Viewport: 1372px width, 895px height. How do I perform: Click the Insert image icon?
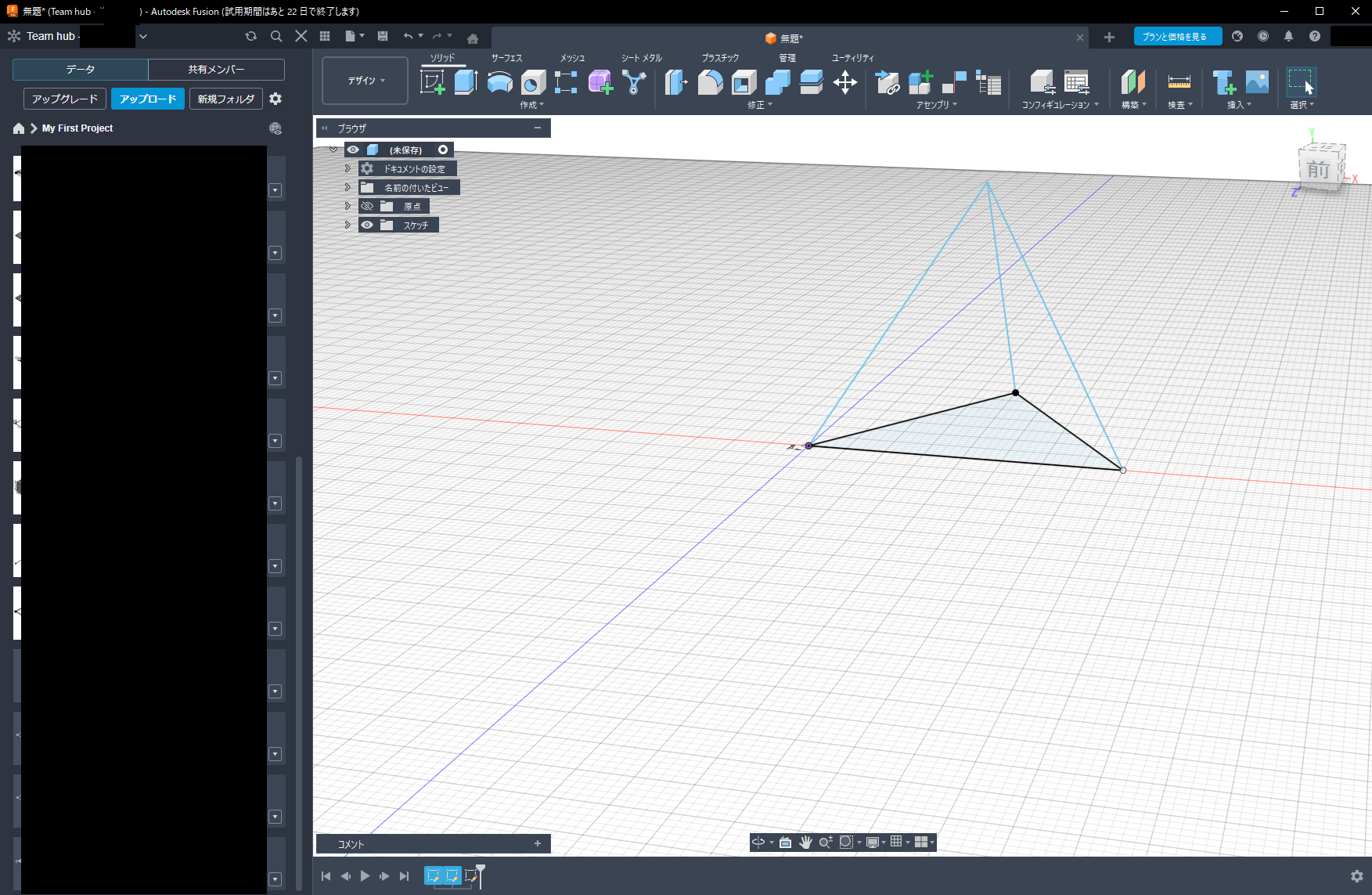1257,82
